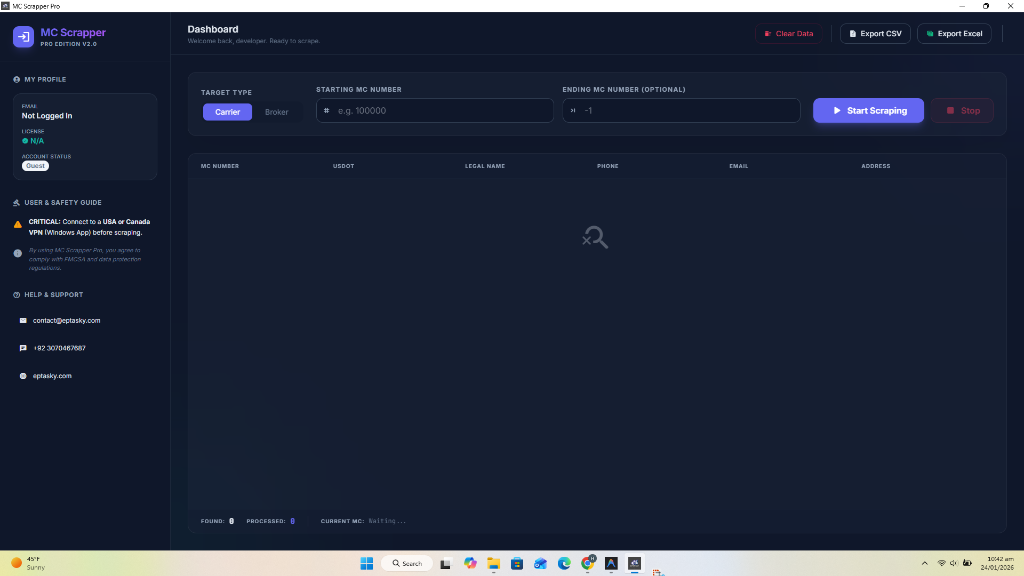Click the orange warning triangle icon

18,224
